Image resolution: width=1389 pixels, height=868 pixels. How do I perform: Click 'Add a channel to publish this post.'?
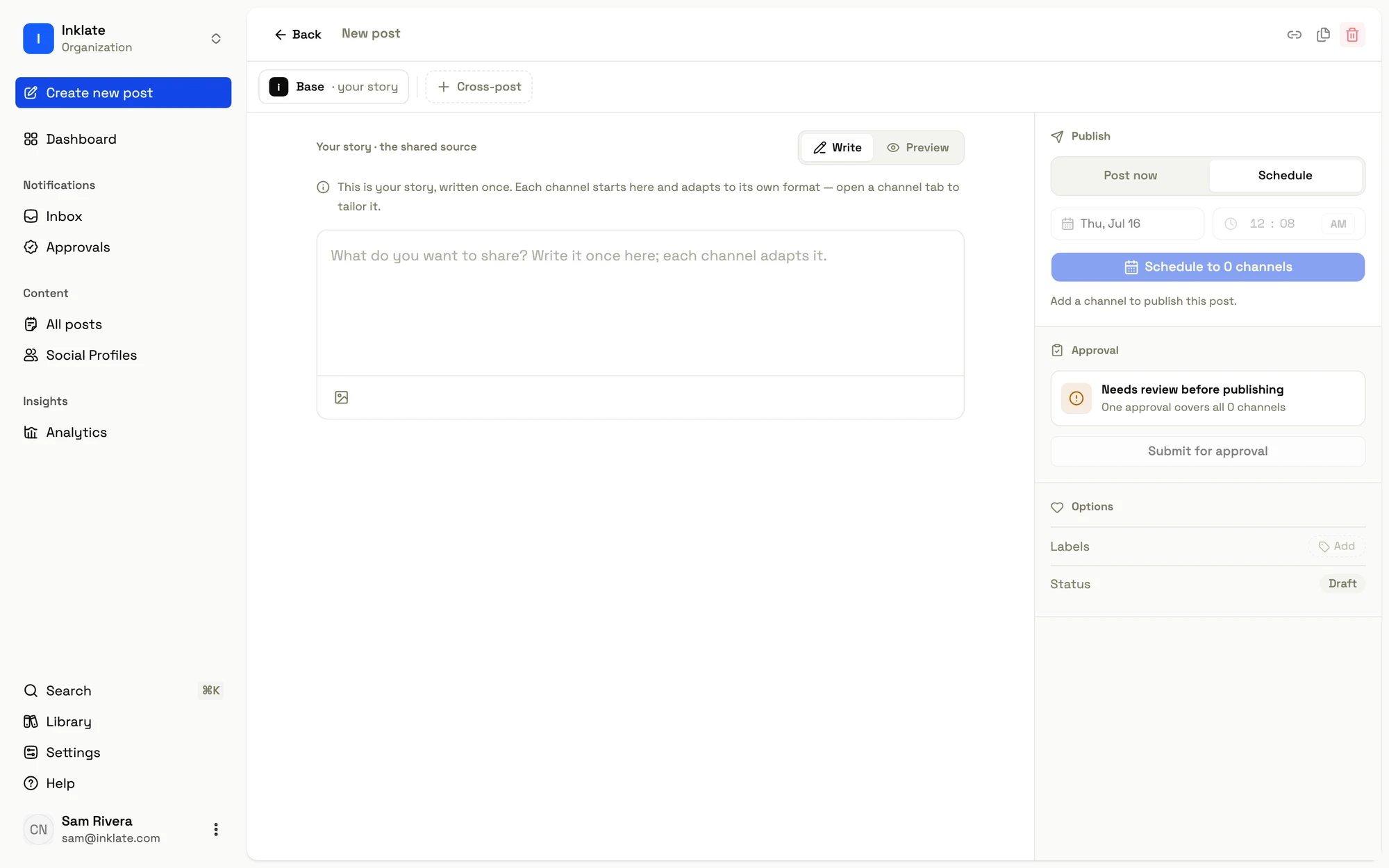click(1143, 301)
